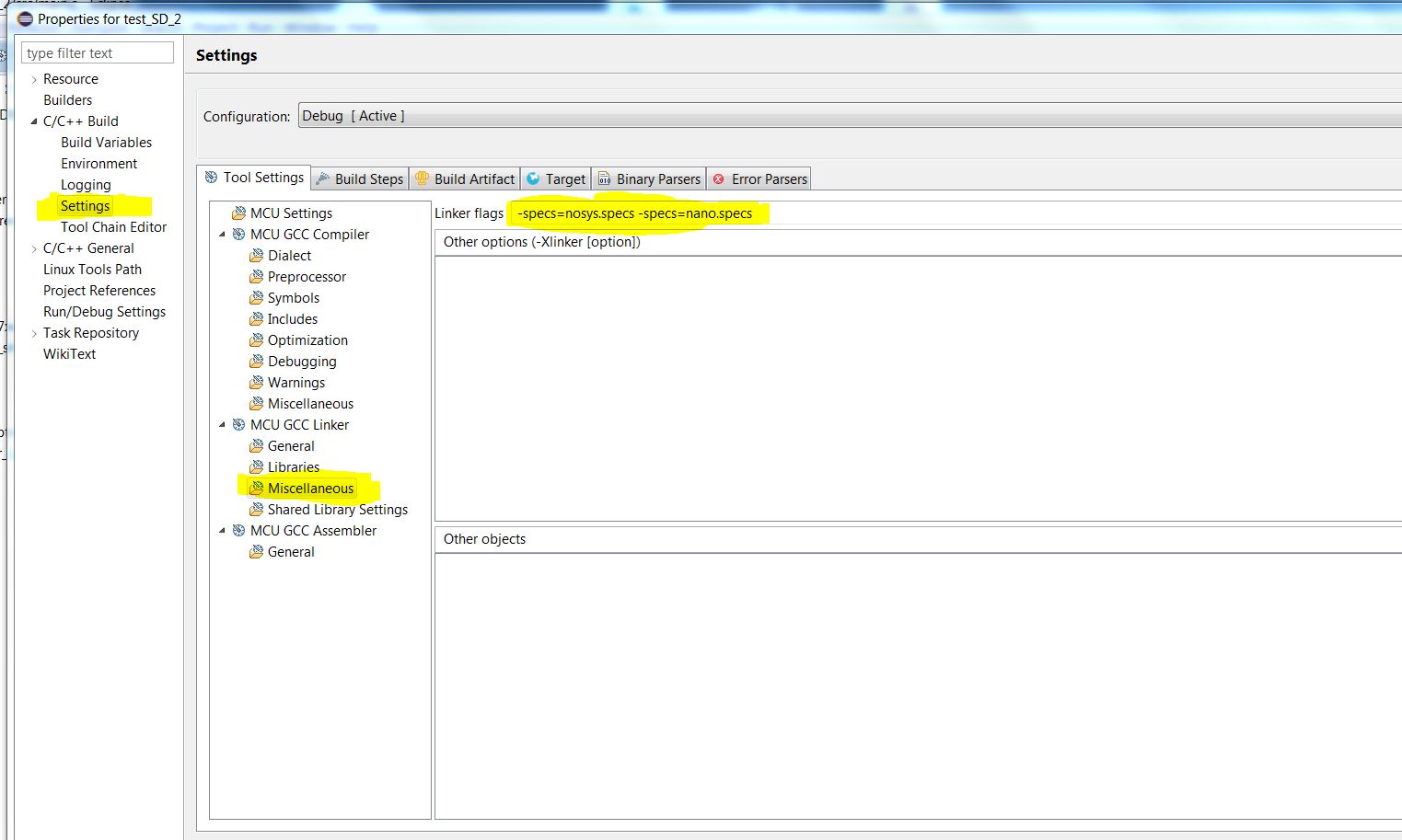Select Linux Tools Path in sidebar
Screen dimensions: 1402x840
pyautogui.click(x=92, y=270)
